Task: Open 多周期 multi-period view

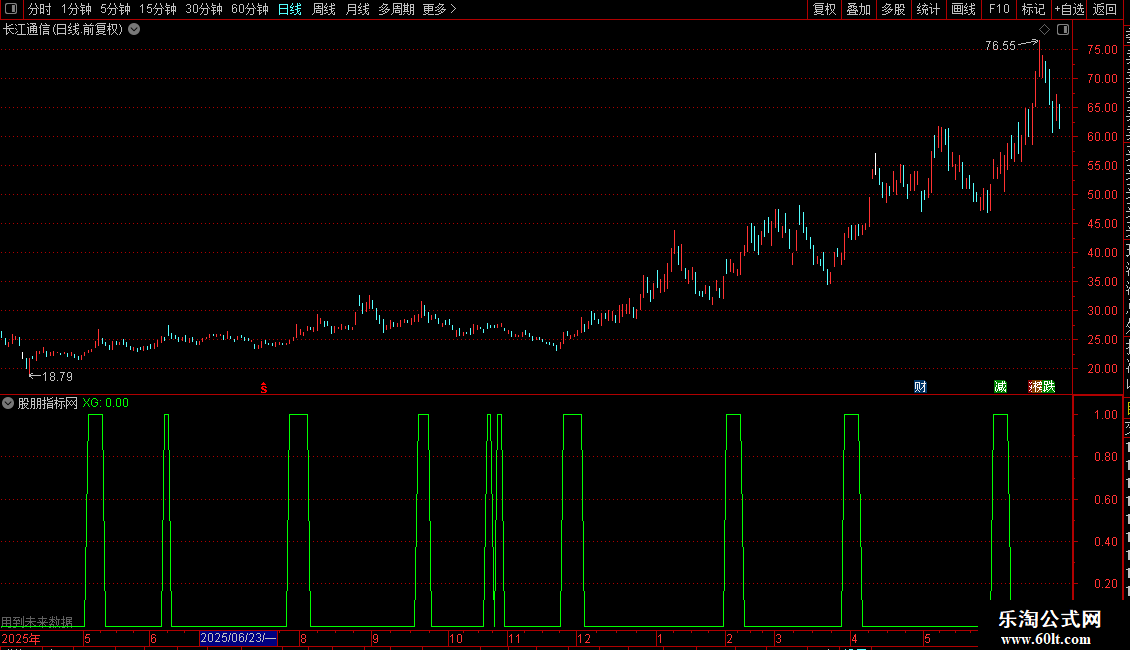Action: (396, 9)
